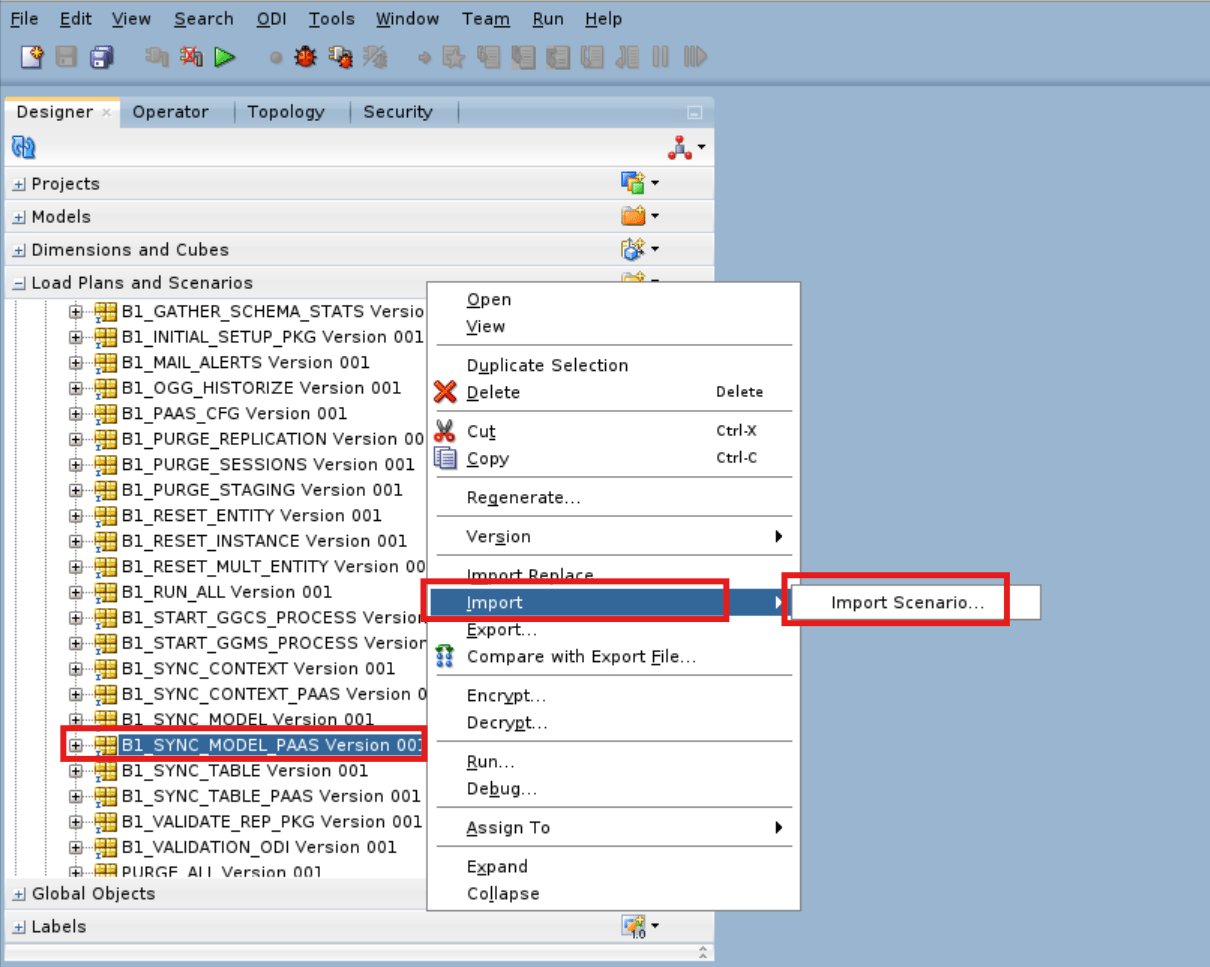The width and height of the screenshot is (1210, 967).
Task: Click the grayed star bookmark toolbar icon
Action: pos(453,57)
